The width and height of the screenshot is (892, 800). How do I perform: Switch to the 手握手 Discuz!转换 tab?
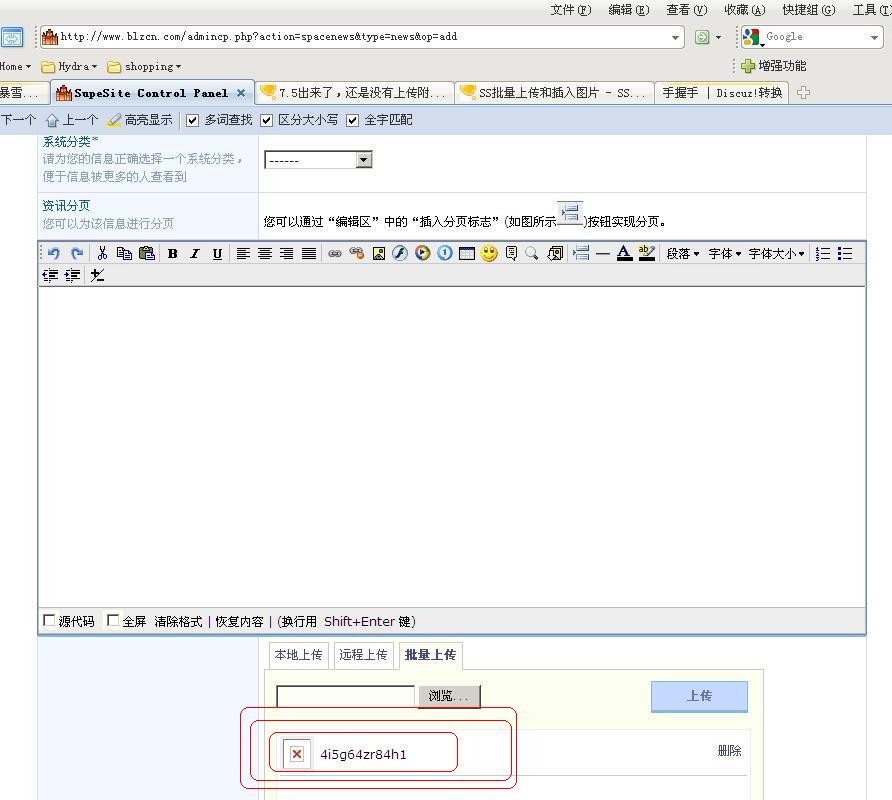point(722,93)
